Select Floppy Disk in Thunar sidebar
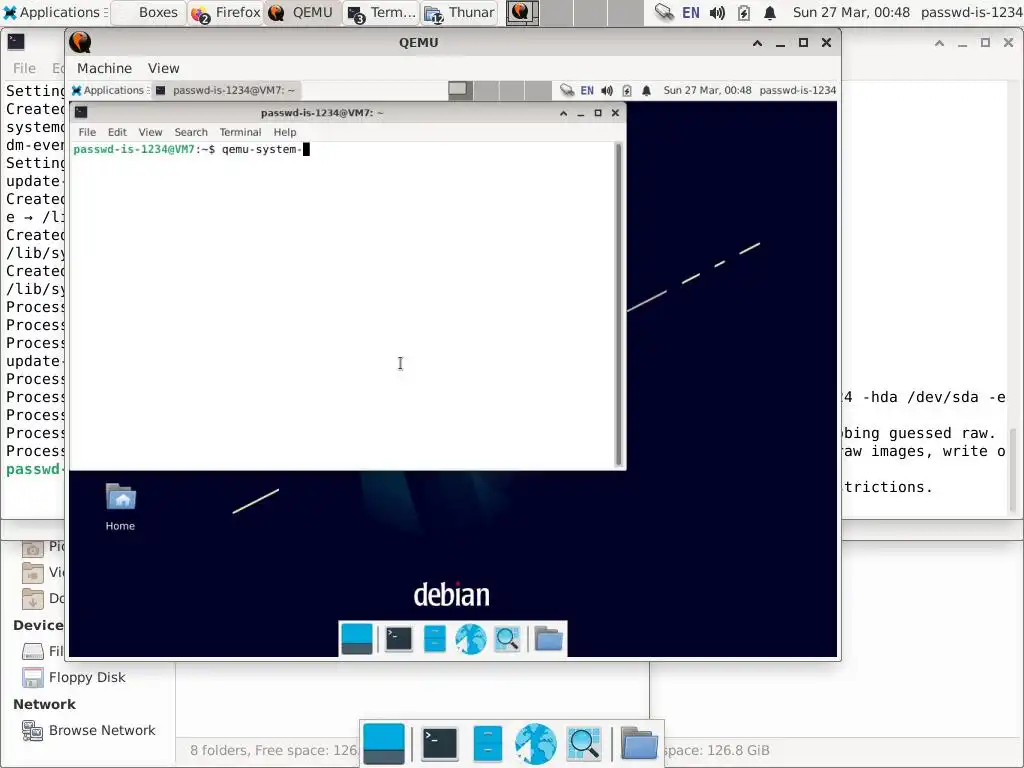This screenshot has height=768, width=1024. 88,677
